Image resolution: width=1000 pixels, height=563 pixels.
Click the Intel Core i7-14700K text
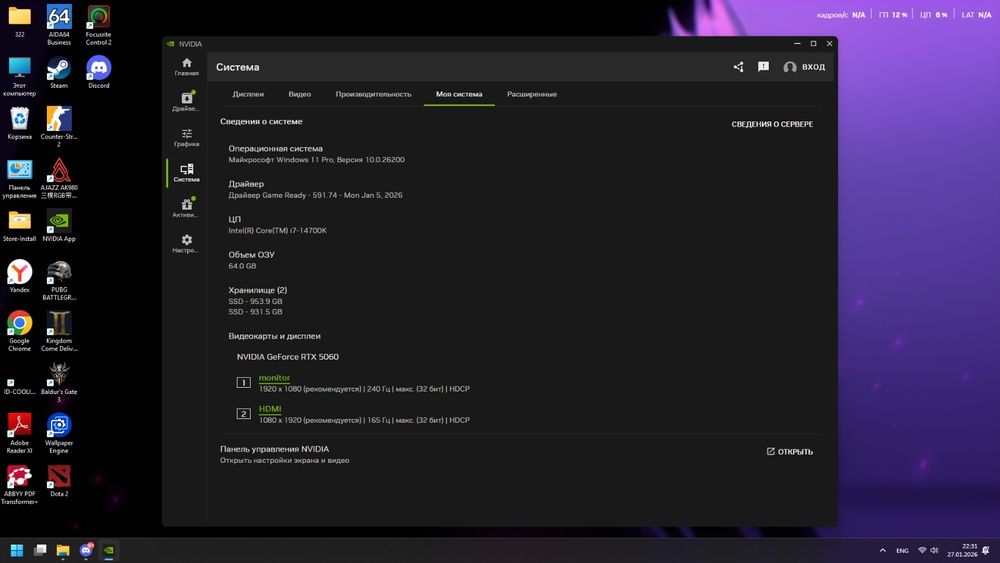277,230
